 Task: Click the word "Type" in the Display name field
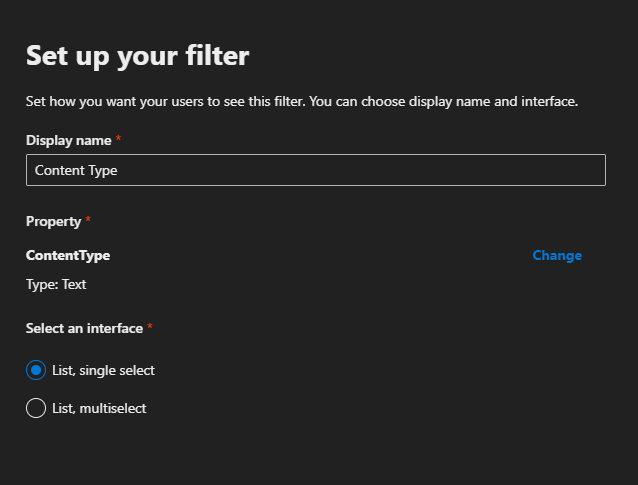pos(102,170)
